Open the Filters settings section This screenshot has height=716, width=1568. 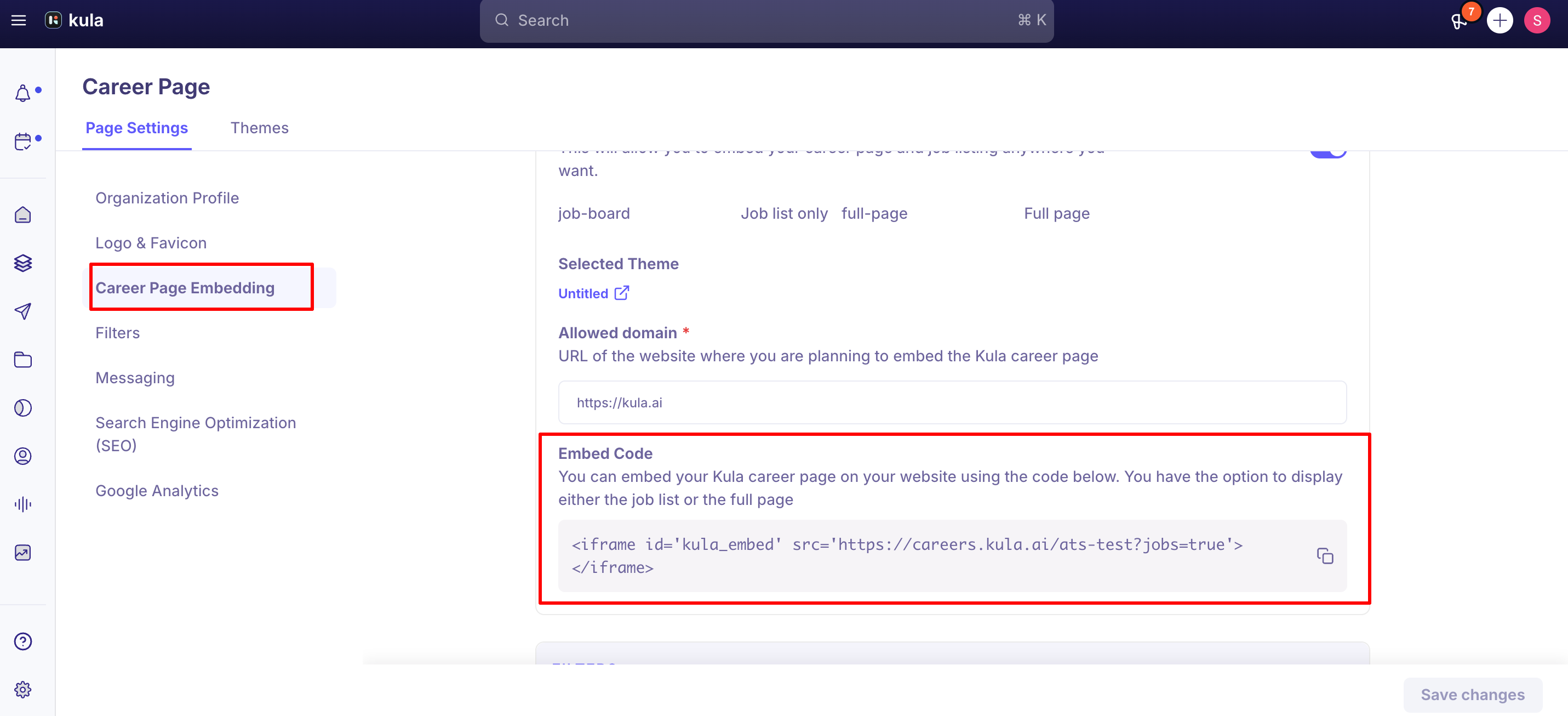[117, 333]
